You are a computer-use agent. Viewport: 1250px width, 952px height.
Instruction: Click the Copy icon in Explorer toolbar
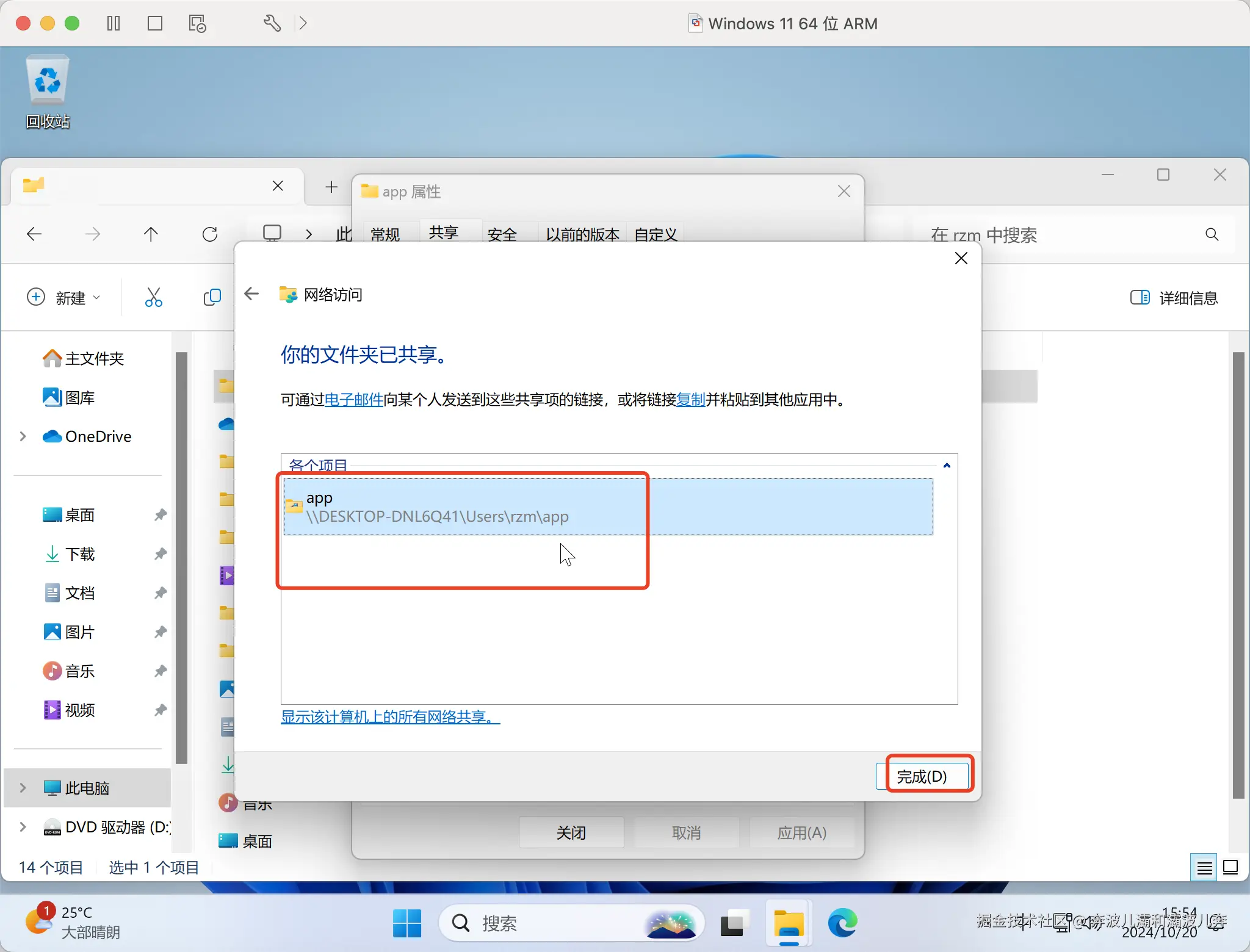pos(211,297)
